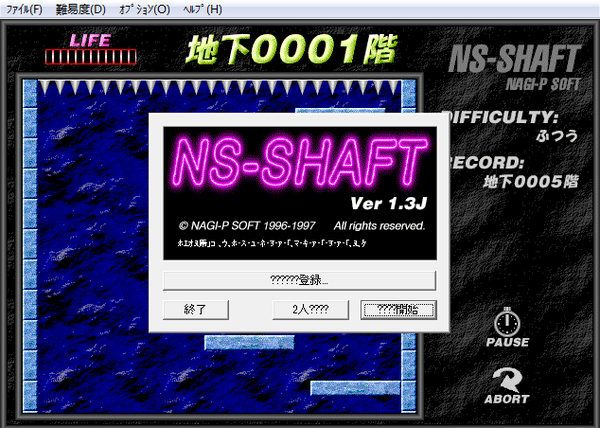Click the Ver 1.3J version text
The width and height of the screenshot is (600, 428).
click(388, 204)
